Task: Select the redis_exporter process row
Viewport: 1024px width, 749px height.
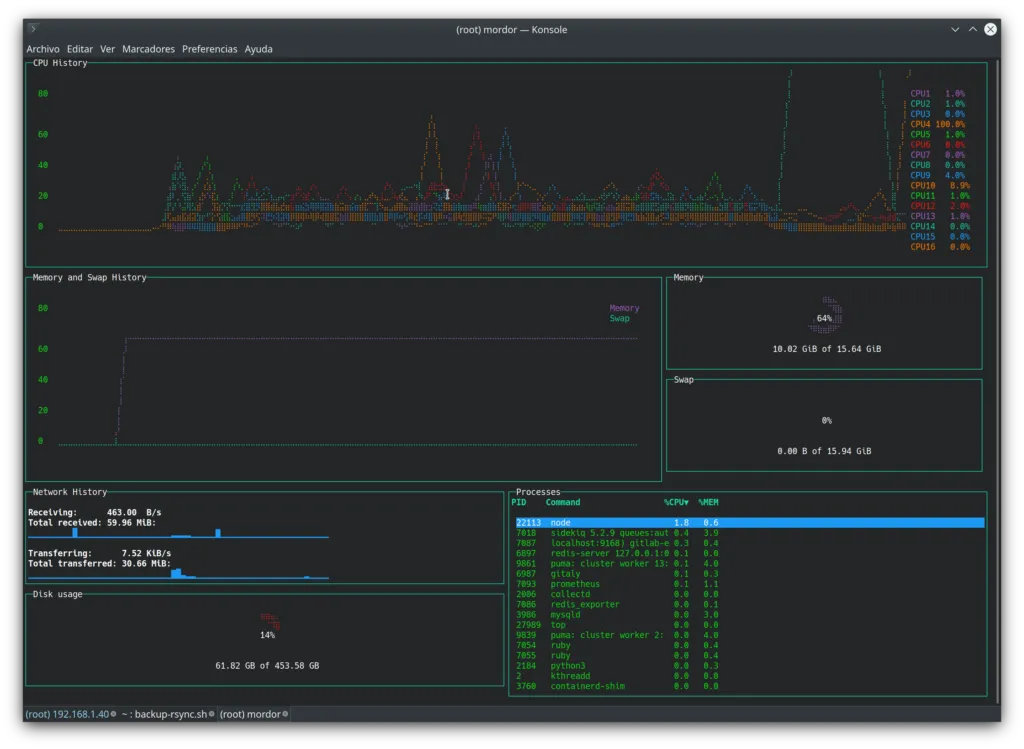Action: (x=750, y=605)
